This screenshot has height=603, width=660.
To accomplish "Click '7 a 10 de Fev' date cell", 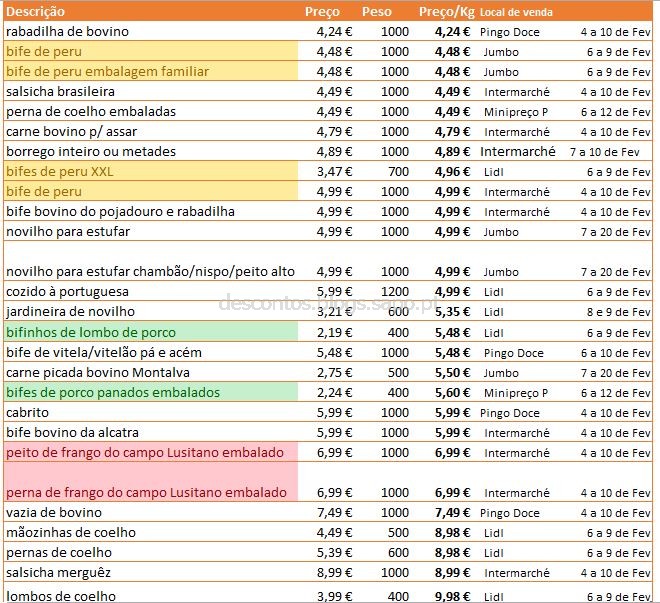I will (604, 152).
